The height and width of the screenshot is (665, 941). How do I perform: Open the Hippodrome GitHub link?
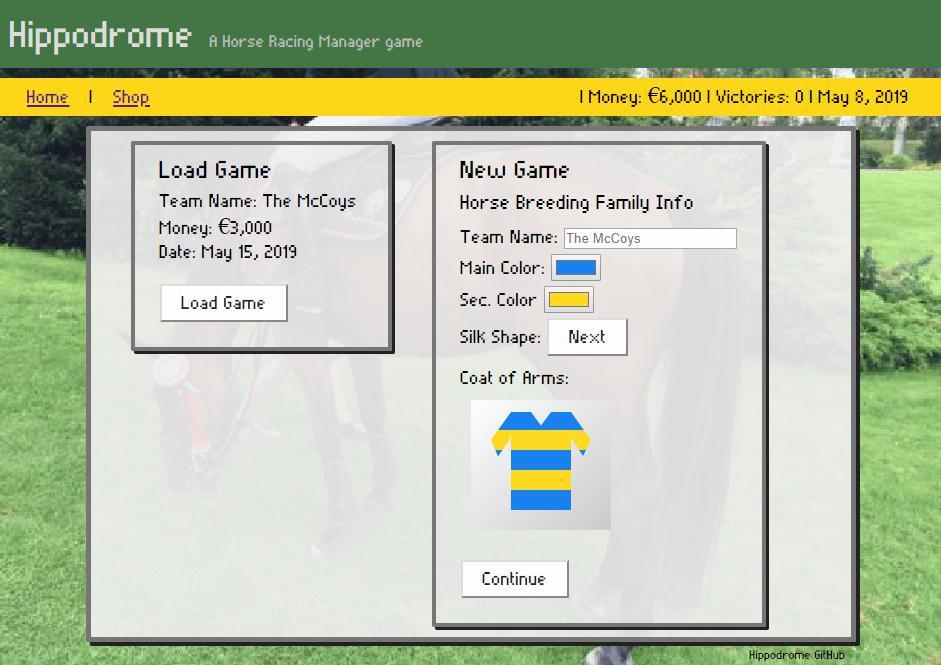pyautogui.click(x=796, y=655)
